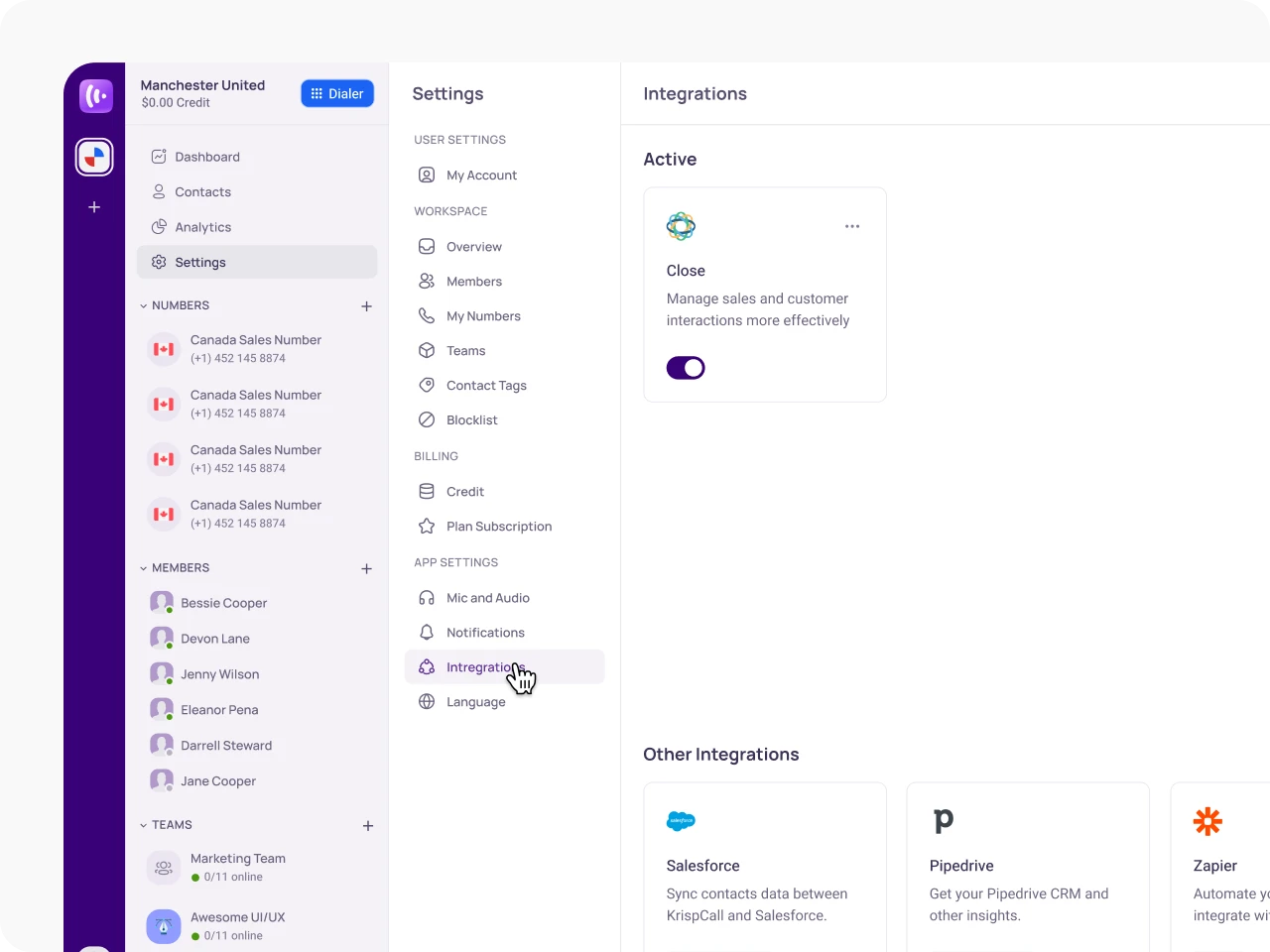Click the Marketing Team group icon
This screenshot has height=952, width=1270.
tap(164, 868)
